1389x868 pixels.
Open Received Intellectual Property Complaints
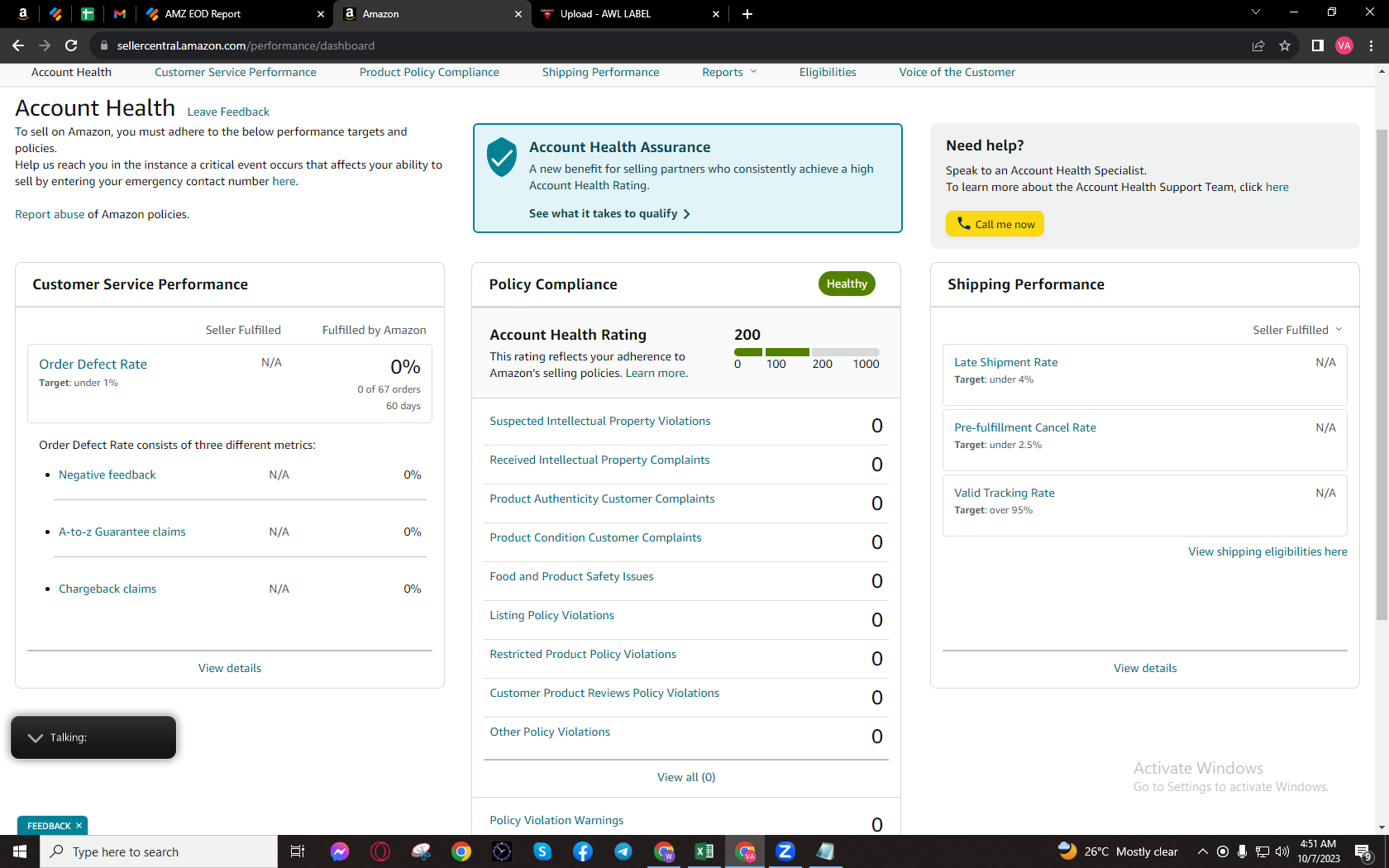pos(599,460)
